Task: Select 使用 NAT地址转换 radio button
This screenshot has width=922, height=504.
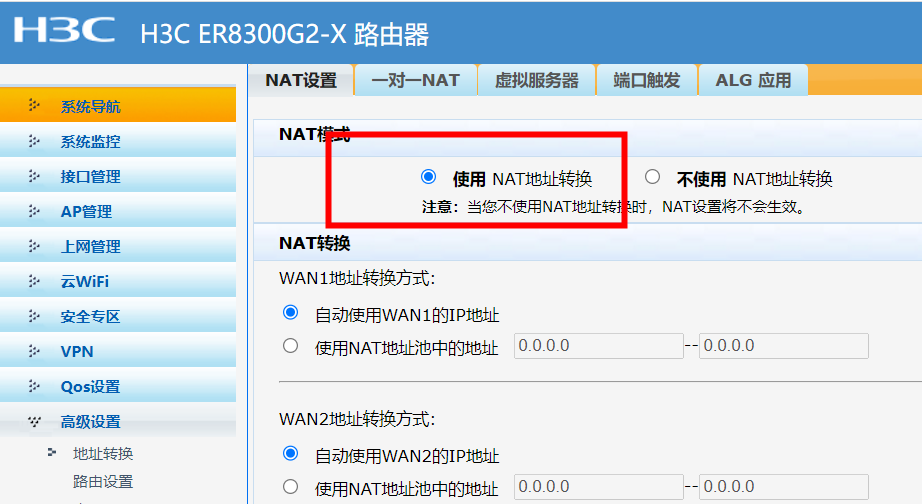Action: click(429, 176)
